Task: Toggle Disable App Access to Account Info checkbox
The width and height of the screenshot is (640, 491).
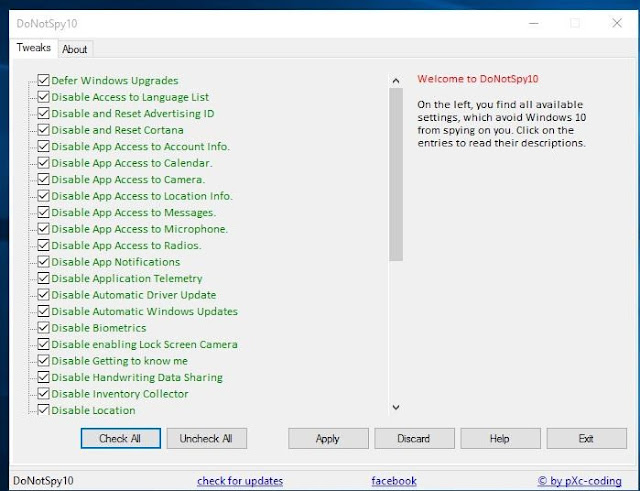Action: click(x=43, y=146)
